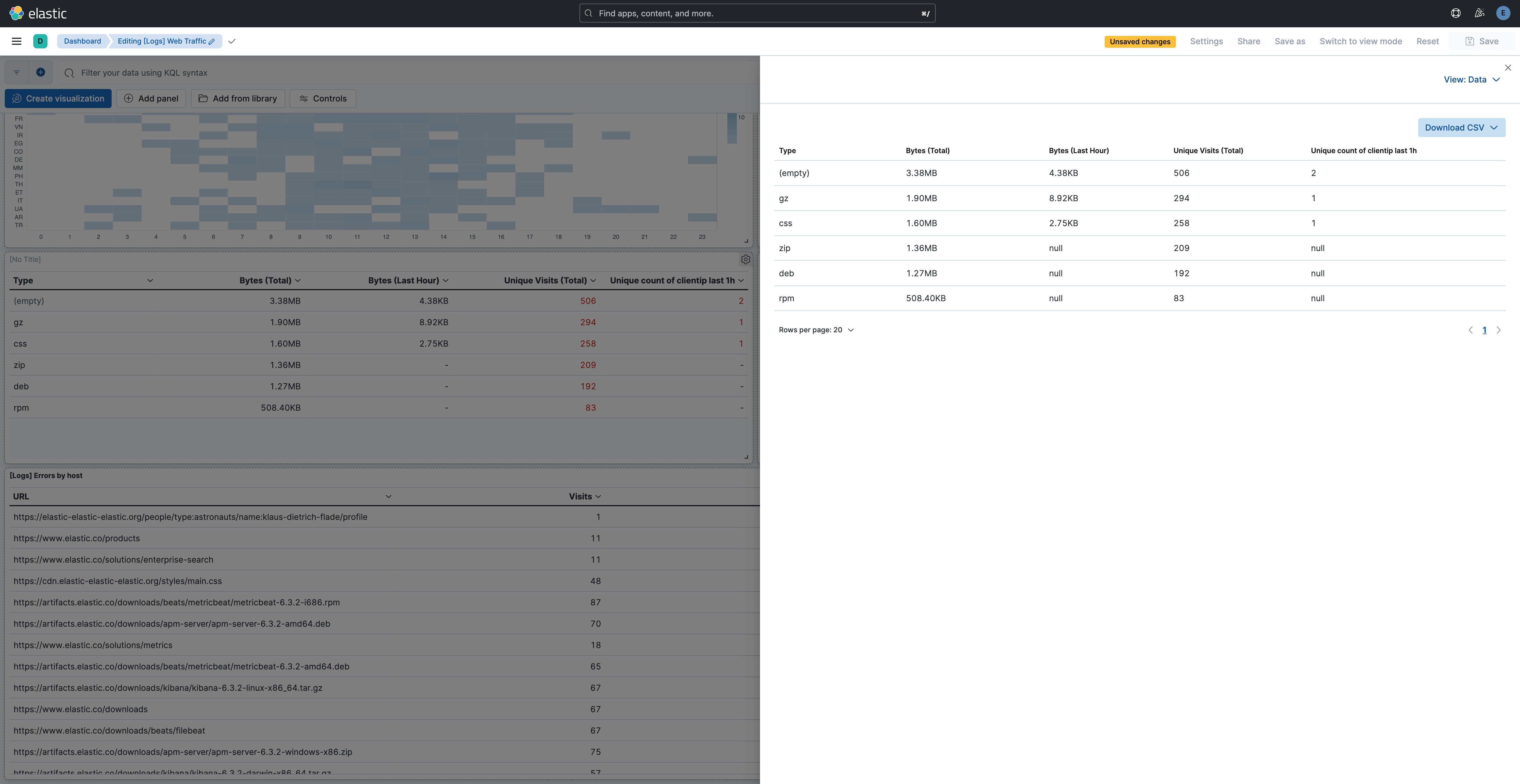The image size is (1520, 784).
Task: Reset unsaved changes
Action: [1427, 41]
